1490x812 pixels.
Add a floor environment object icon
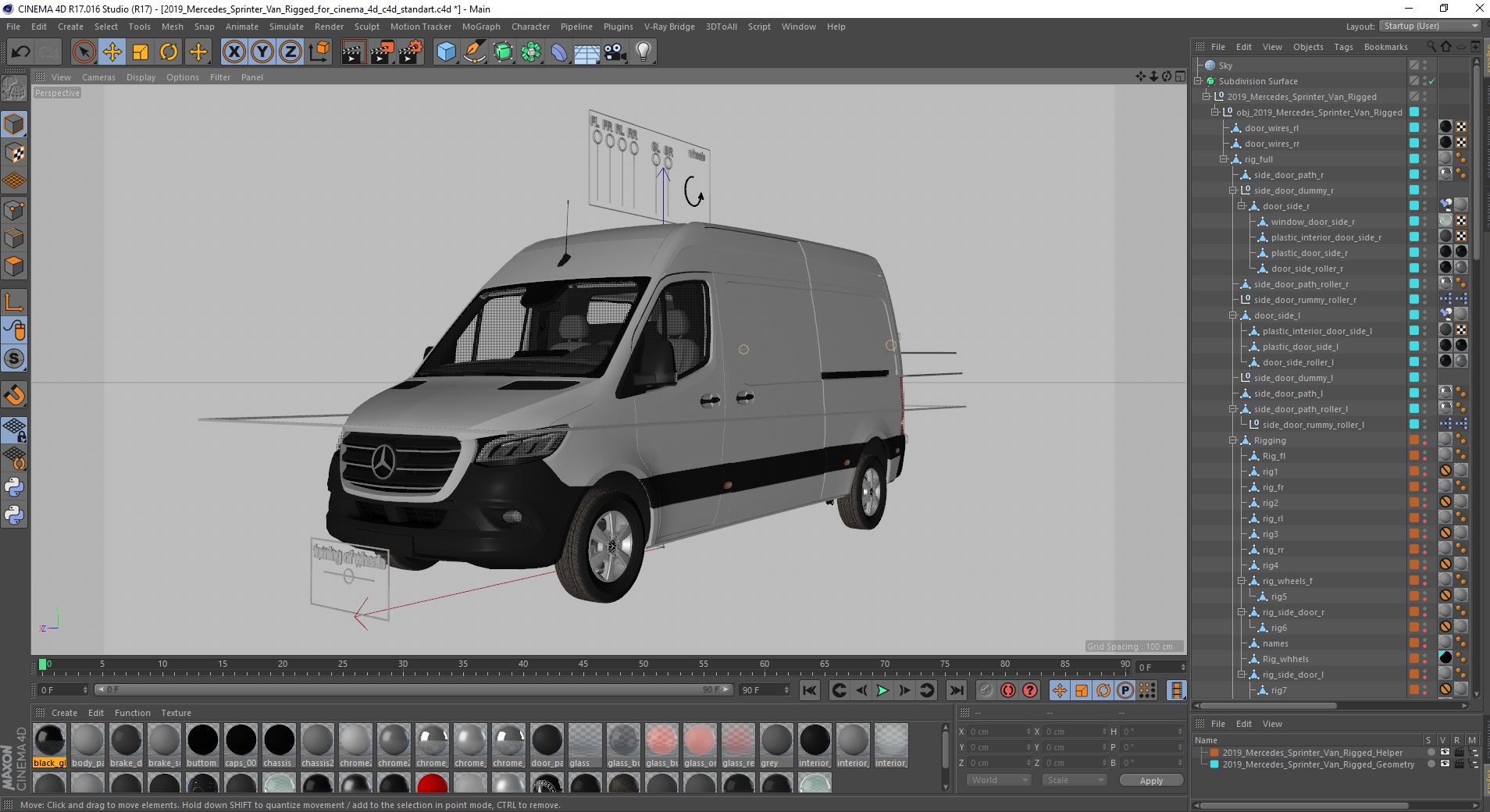point(586,52)
